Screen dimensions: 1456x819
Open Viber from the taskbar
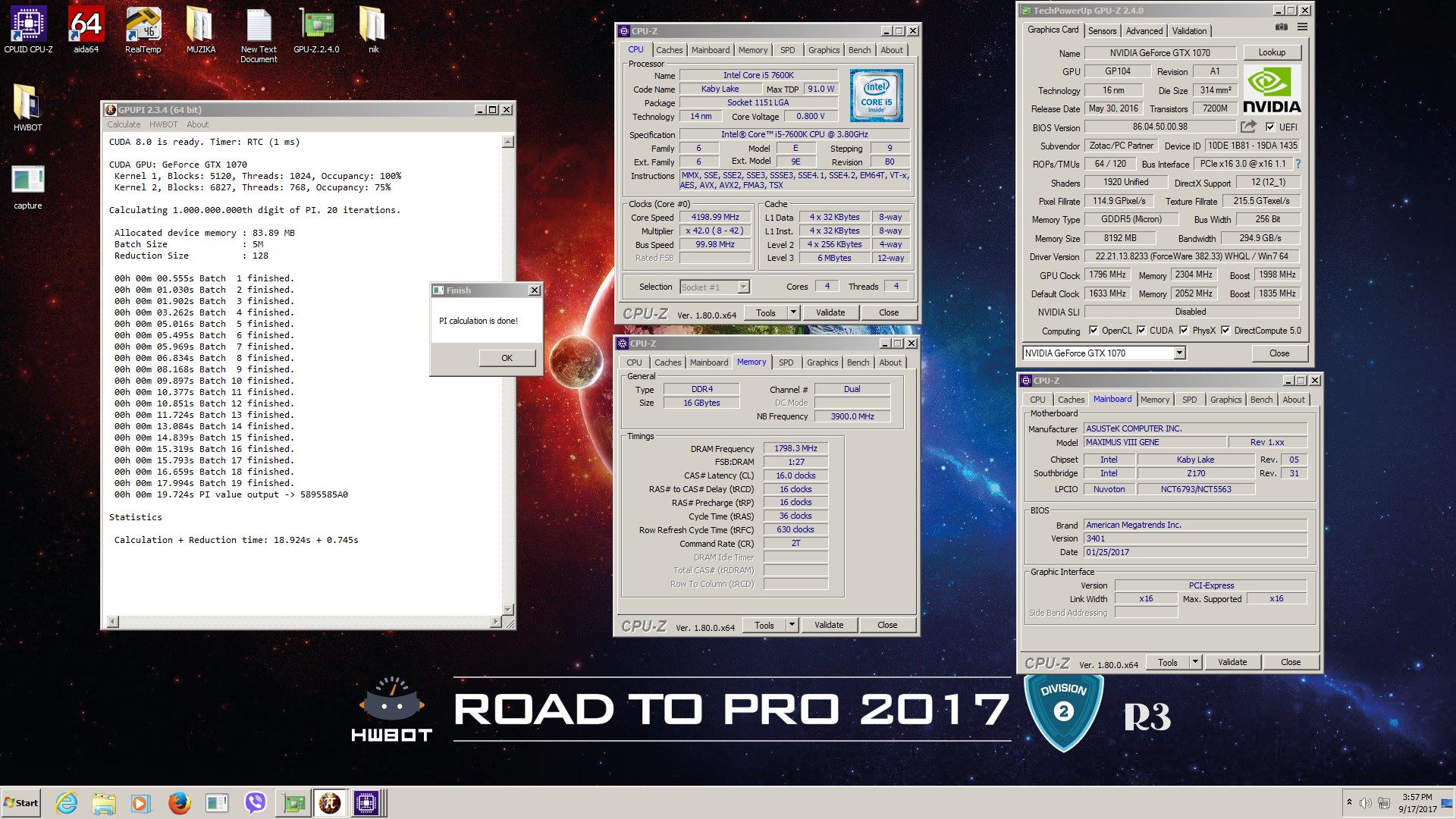coord(255,803)
